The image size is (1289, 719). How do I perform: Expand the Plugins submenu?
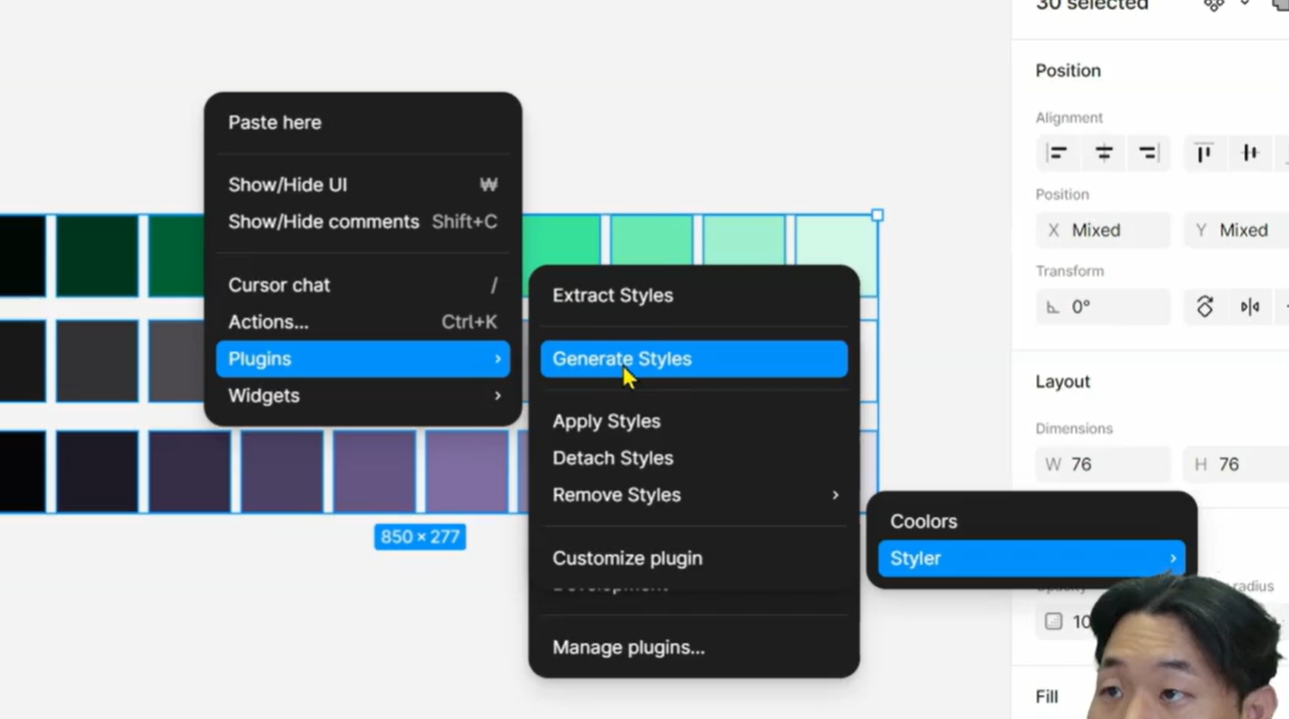[x=363, y=359]
